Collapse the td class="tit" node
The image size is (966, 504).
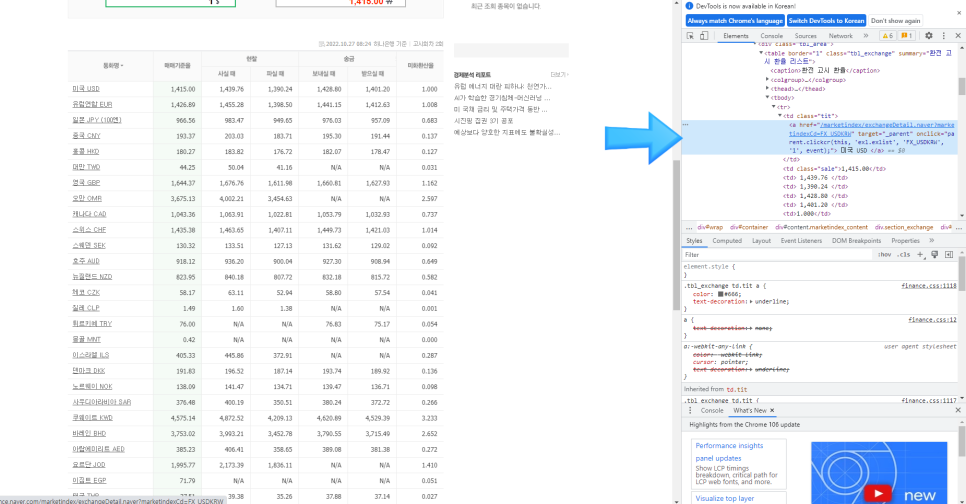pyautogui.click(x=780, y=116)
